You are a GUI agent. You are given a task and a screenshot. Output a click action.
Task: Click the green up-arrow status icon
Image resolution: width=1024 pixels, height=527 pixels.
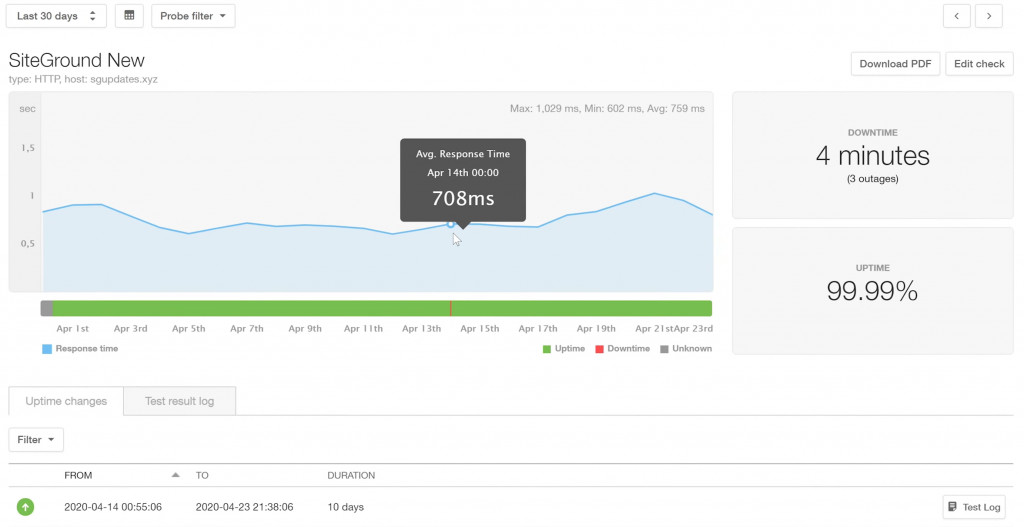coord(25,507)
